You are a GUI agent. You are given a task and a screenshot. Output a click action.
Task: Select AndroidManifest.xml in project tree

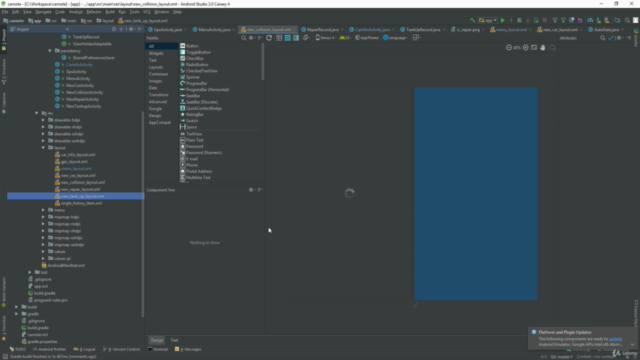66,265
